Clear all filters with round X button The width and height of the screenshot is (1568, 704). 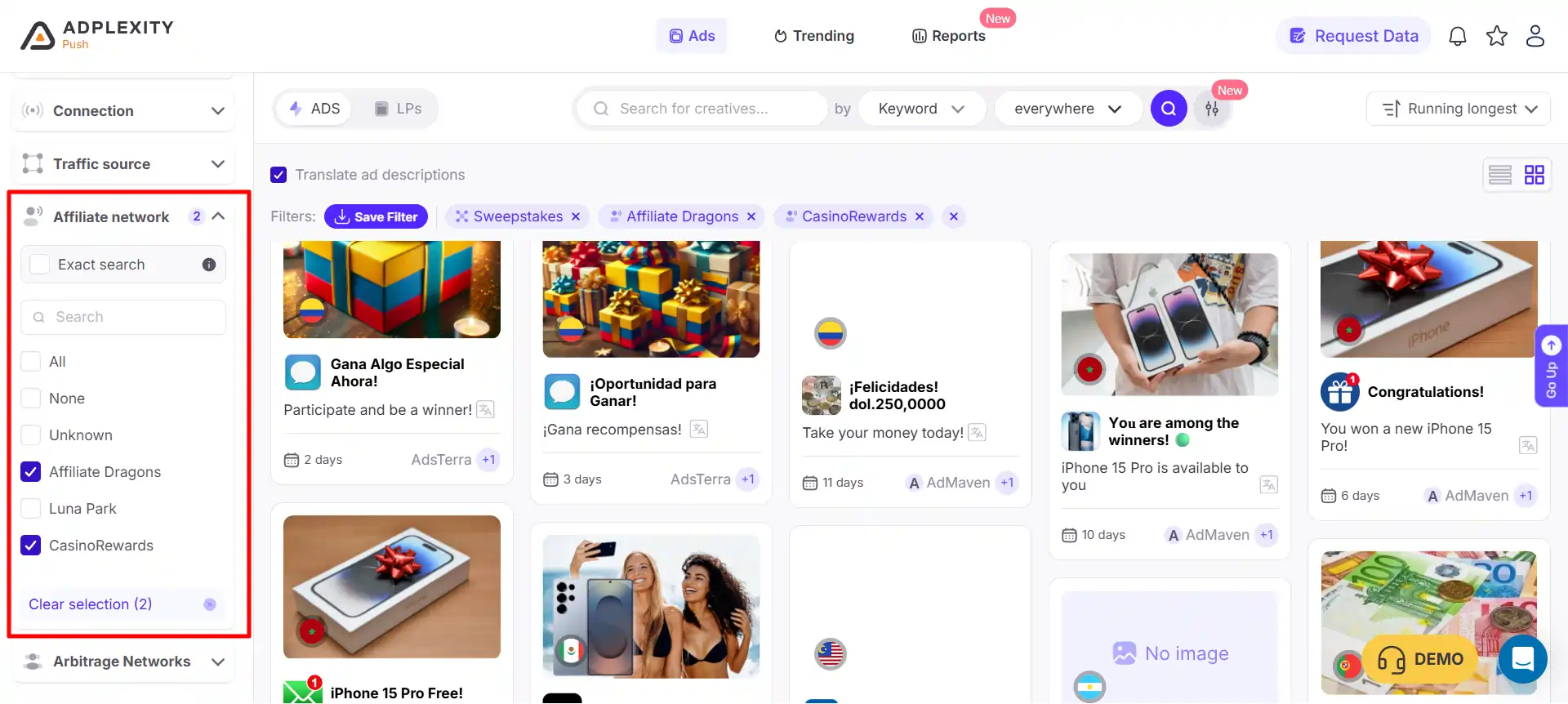(x=954, y=216)
